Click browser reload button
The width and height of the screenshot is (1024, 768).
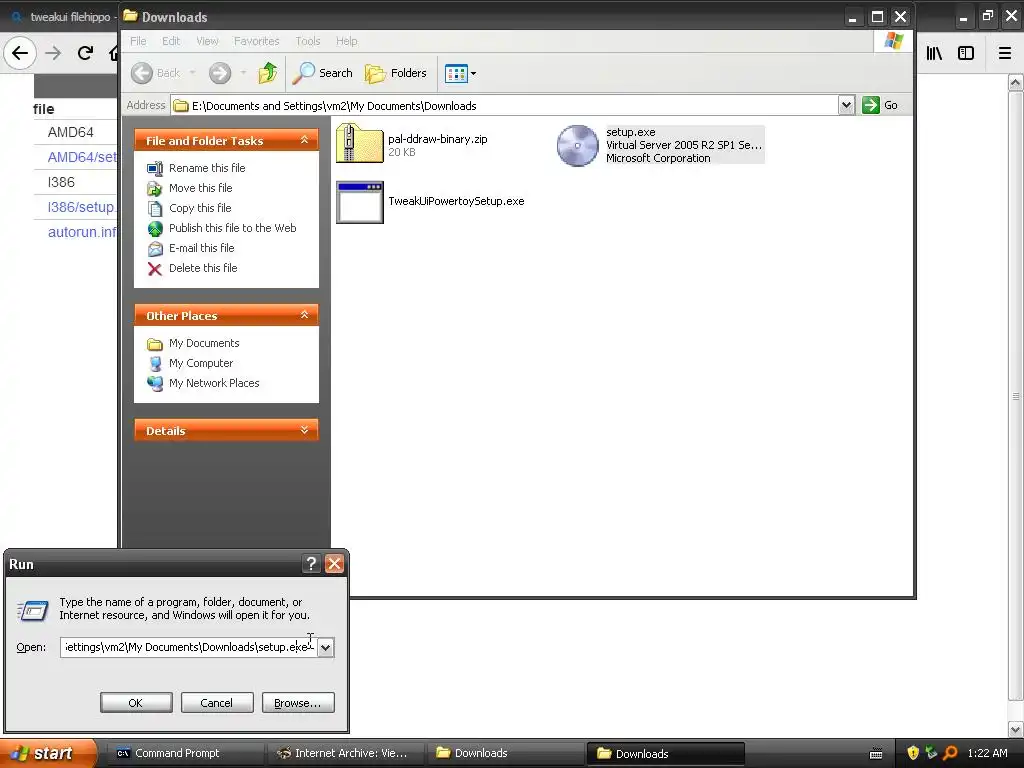tap(85, 53)
